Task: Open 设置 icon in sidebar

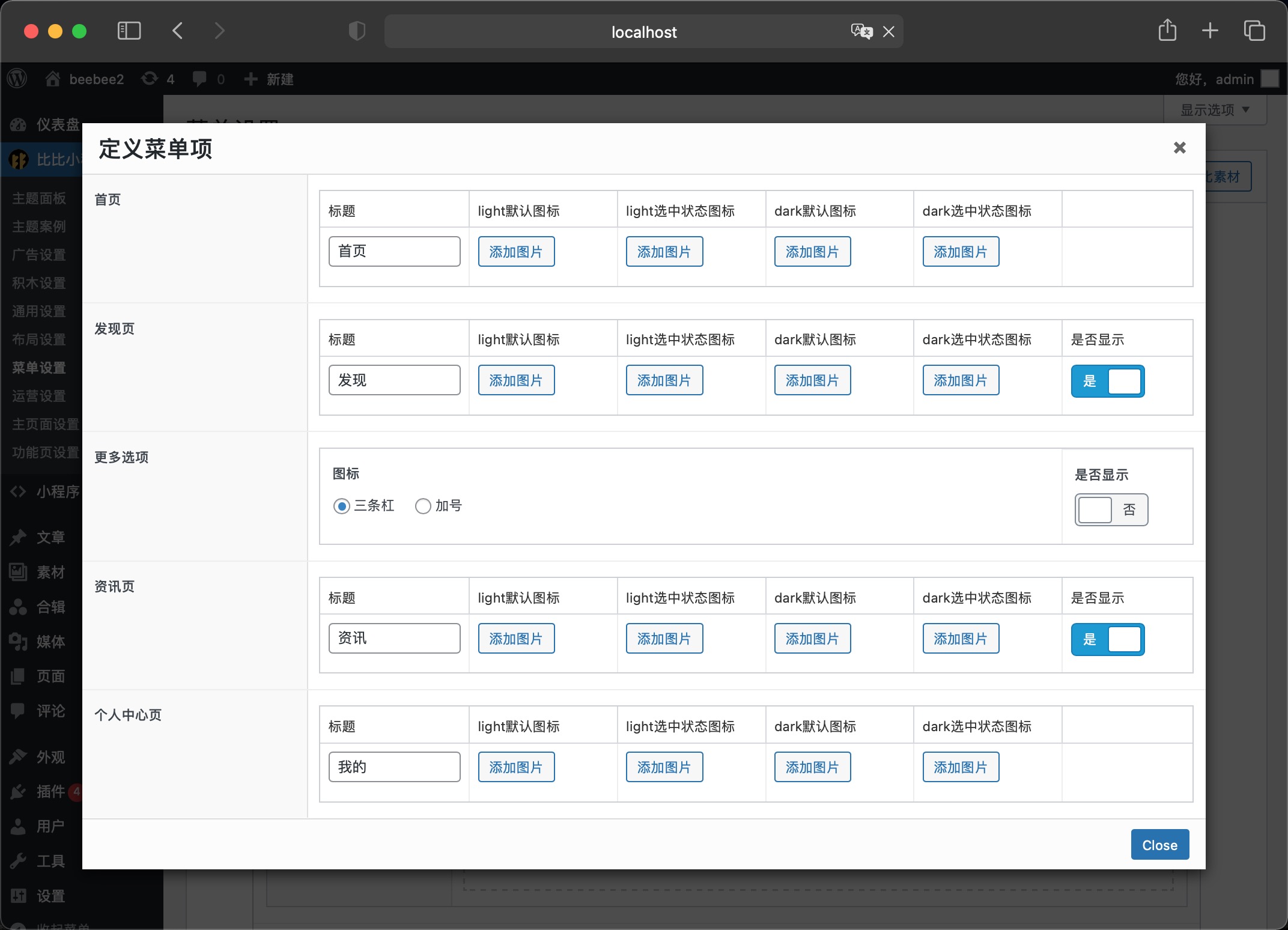Action: pos(18,896)
